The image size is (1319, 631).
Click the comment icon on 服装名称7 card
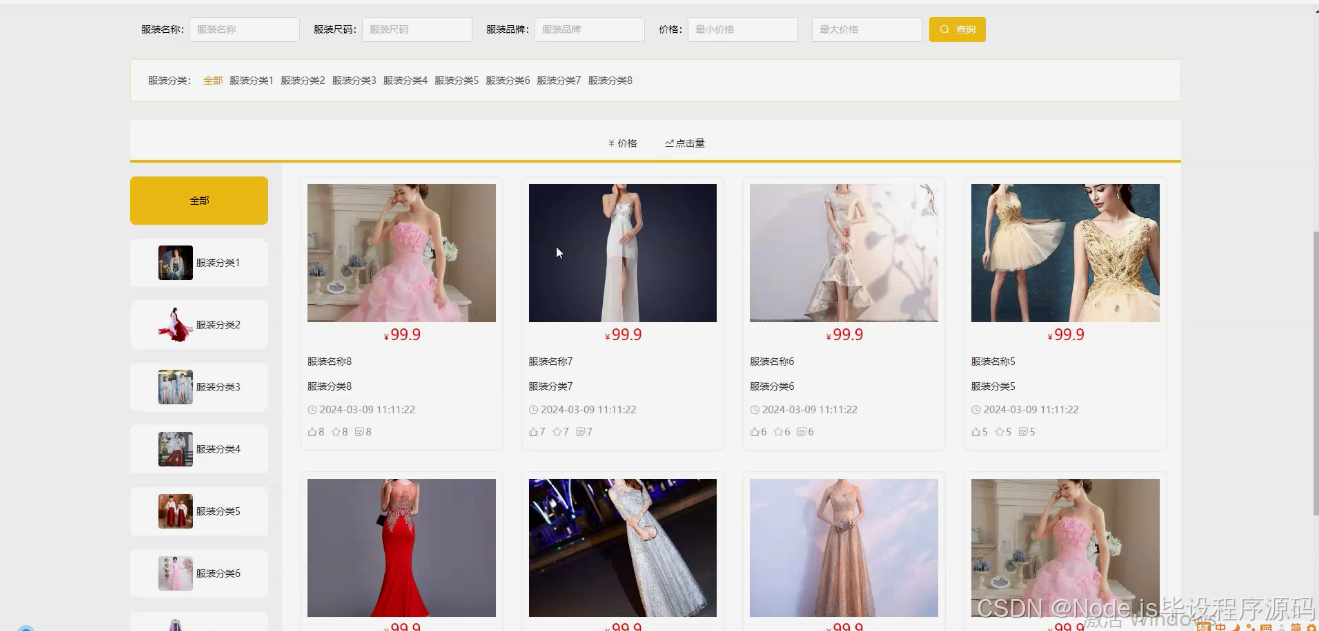(581, 432)
